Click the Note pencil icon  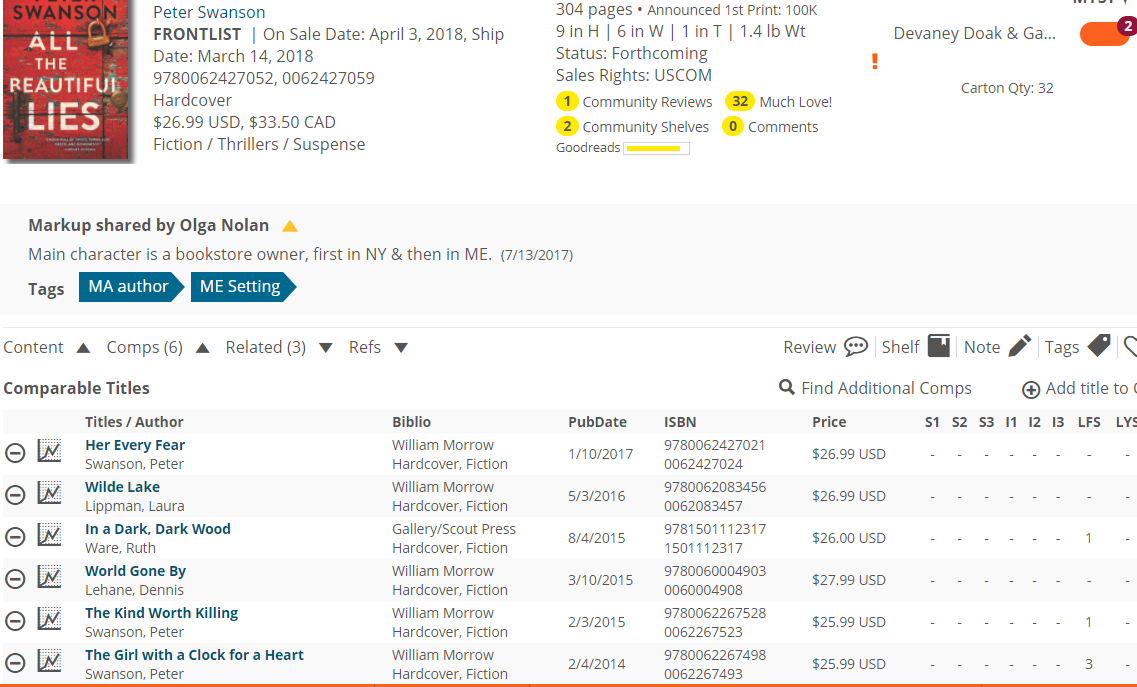tap(1020, 346)
